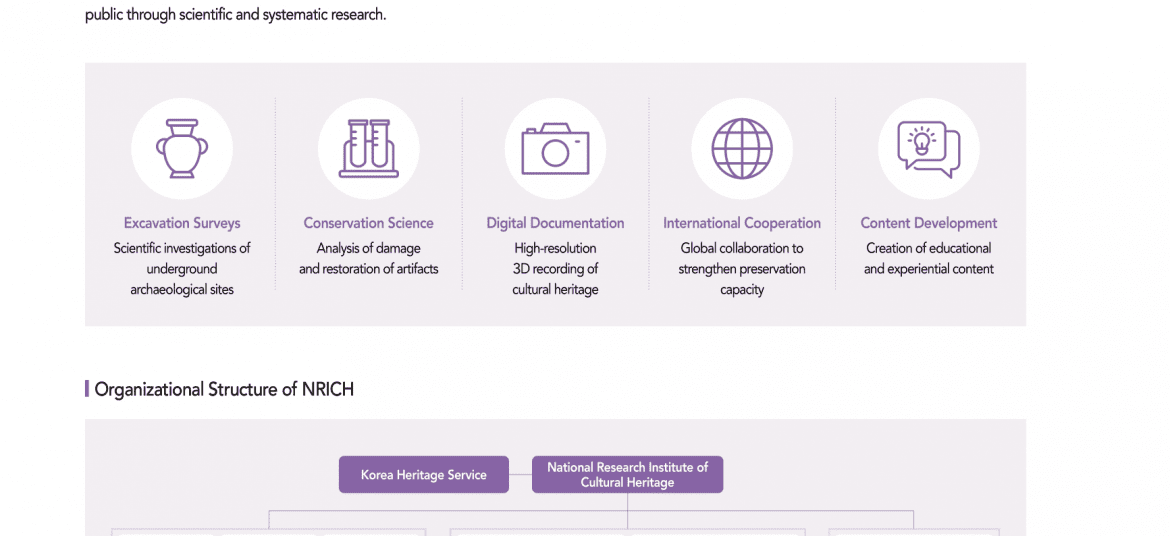This screenshot has width=1170, height=536.
Task: Click the Digital Documentation heading
Action: pyautogui.click(x=555, y=223)
